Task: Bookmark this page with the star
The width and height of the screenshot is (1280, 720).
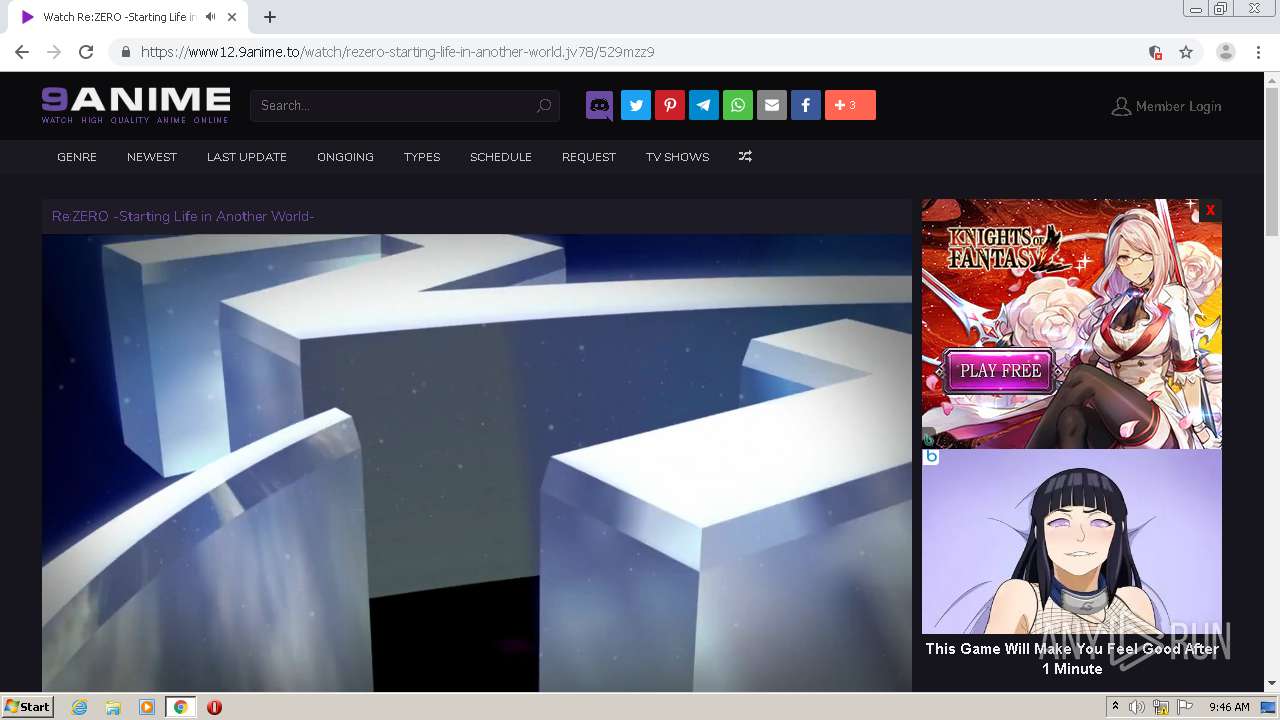Action: 1186,52
